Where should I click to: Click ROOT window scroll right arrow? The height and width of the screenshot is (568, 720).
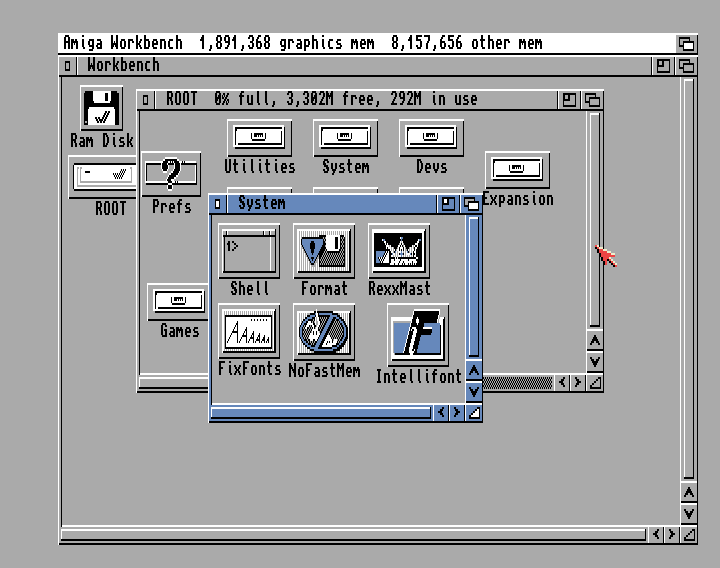point(578,382)
